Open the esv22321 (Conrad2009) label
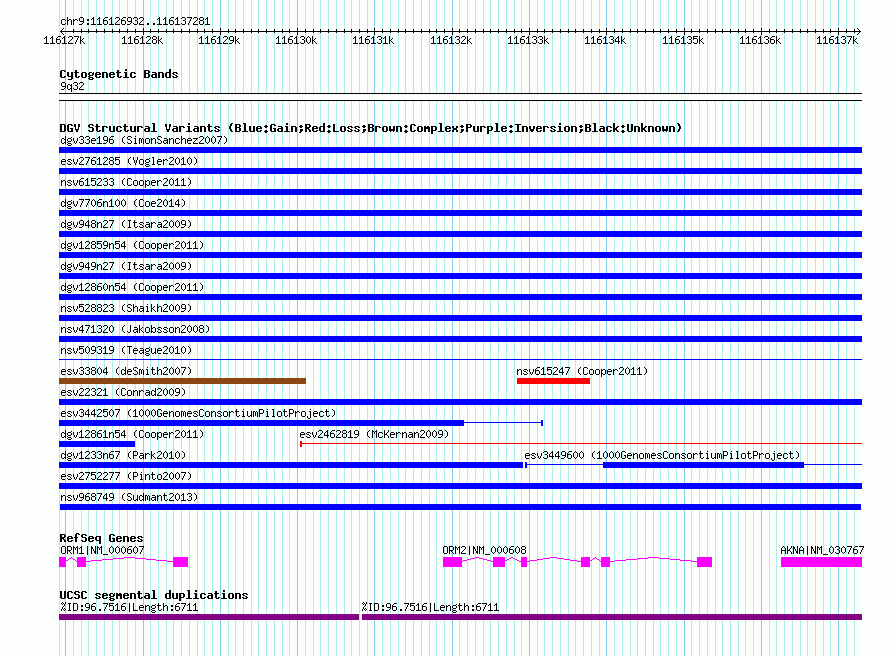 coord(123,392)
